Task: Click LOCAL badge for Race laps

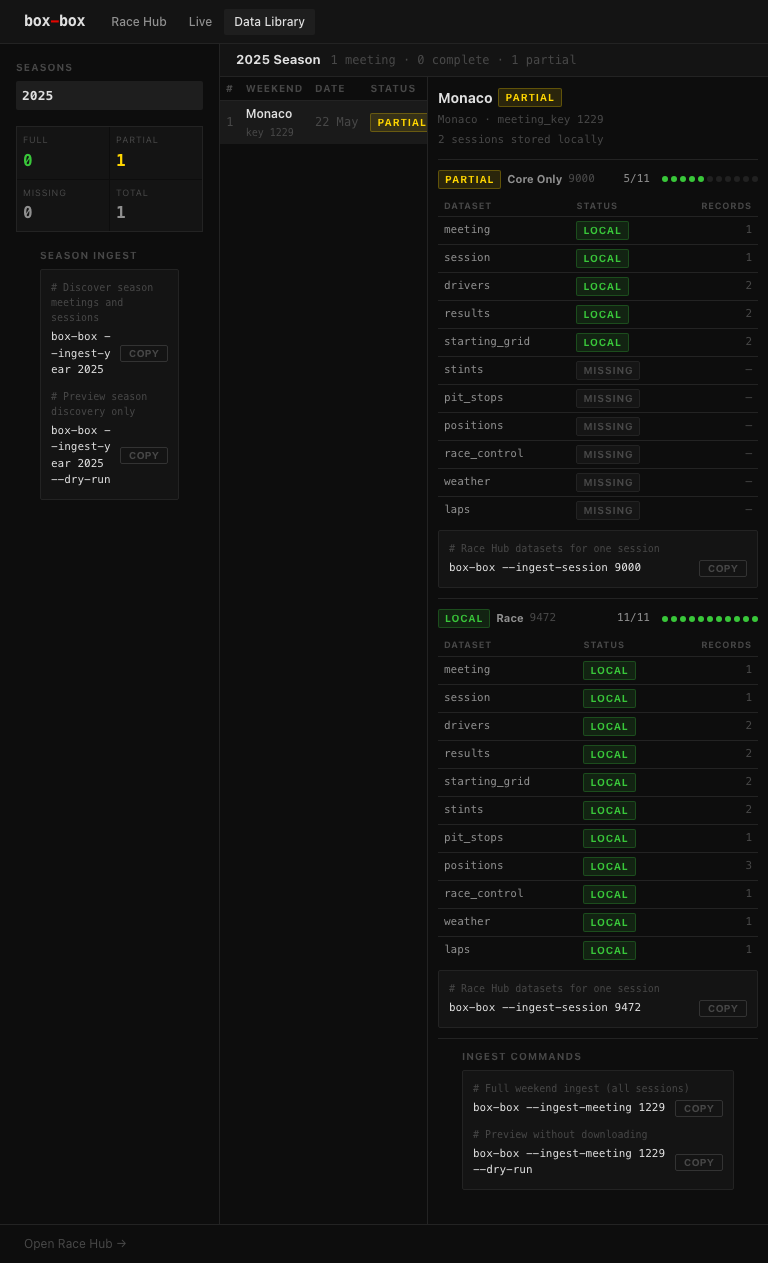Action: coord(609,950)
